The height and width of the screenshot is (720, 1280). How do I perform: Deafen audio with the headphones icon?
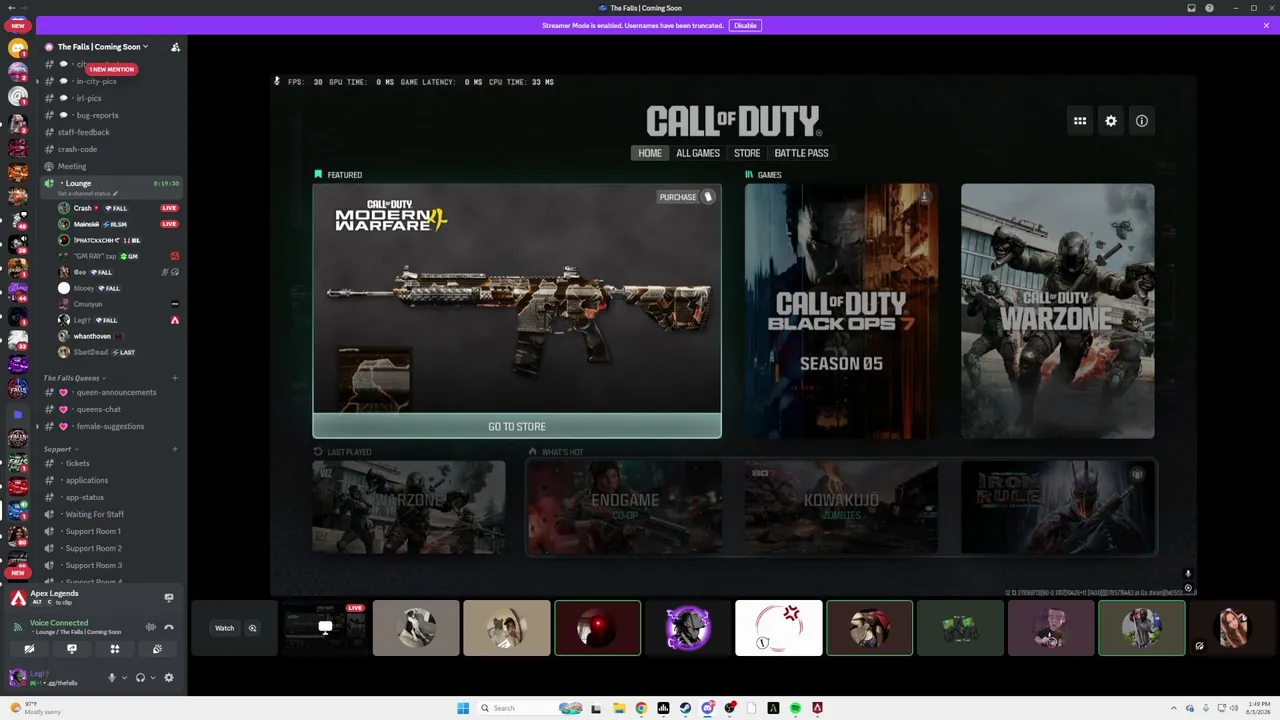[140, 678]
